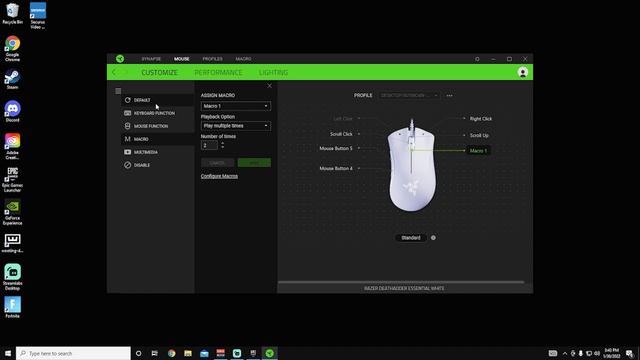
Task: Decrease number of times with down arrow
Action: tap(222, 147)
